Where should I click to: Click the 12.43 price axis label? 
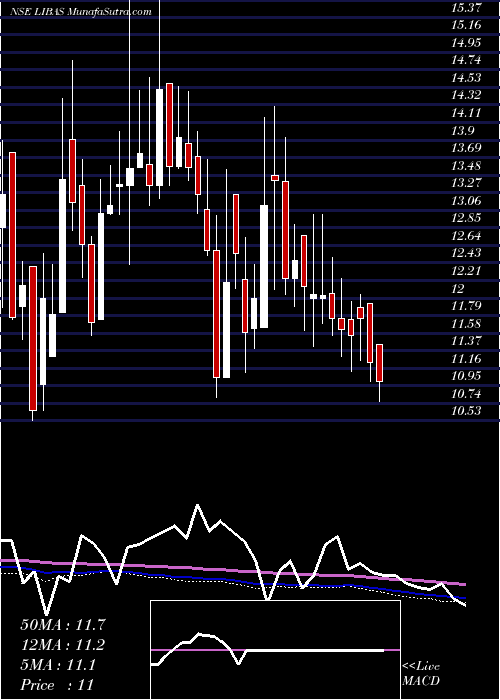tap(467, 253)
